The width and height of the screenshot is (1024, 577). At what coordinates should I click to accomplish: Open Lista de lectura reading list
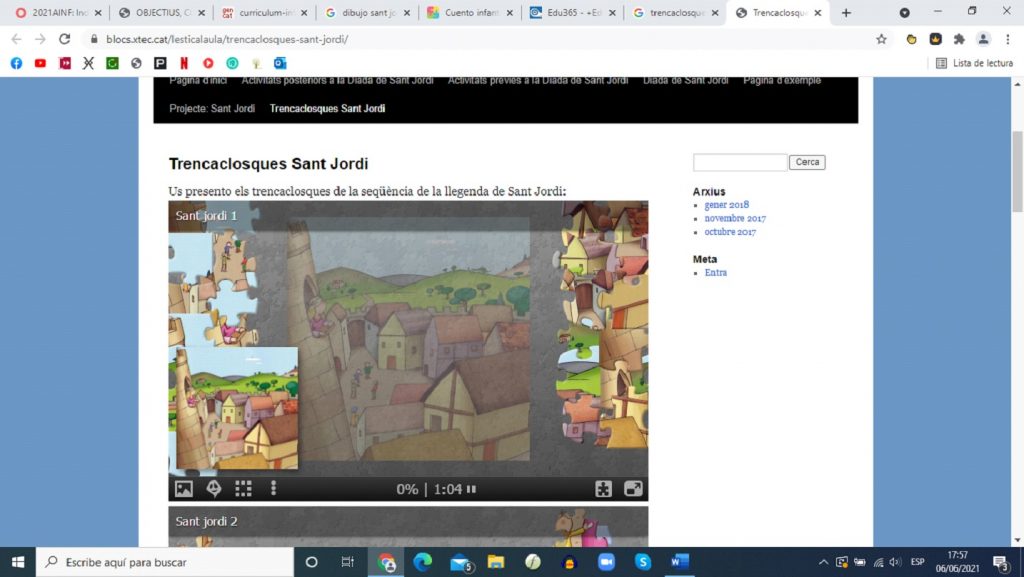coord(974,63)
